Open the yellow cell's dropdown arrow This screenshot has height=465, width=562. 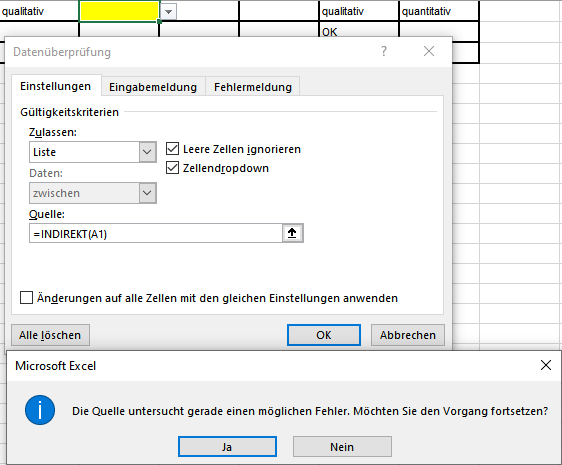(x=168, y=12)
